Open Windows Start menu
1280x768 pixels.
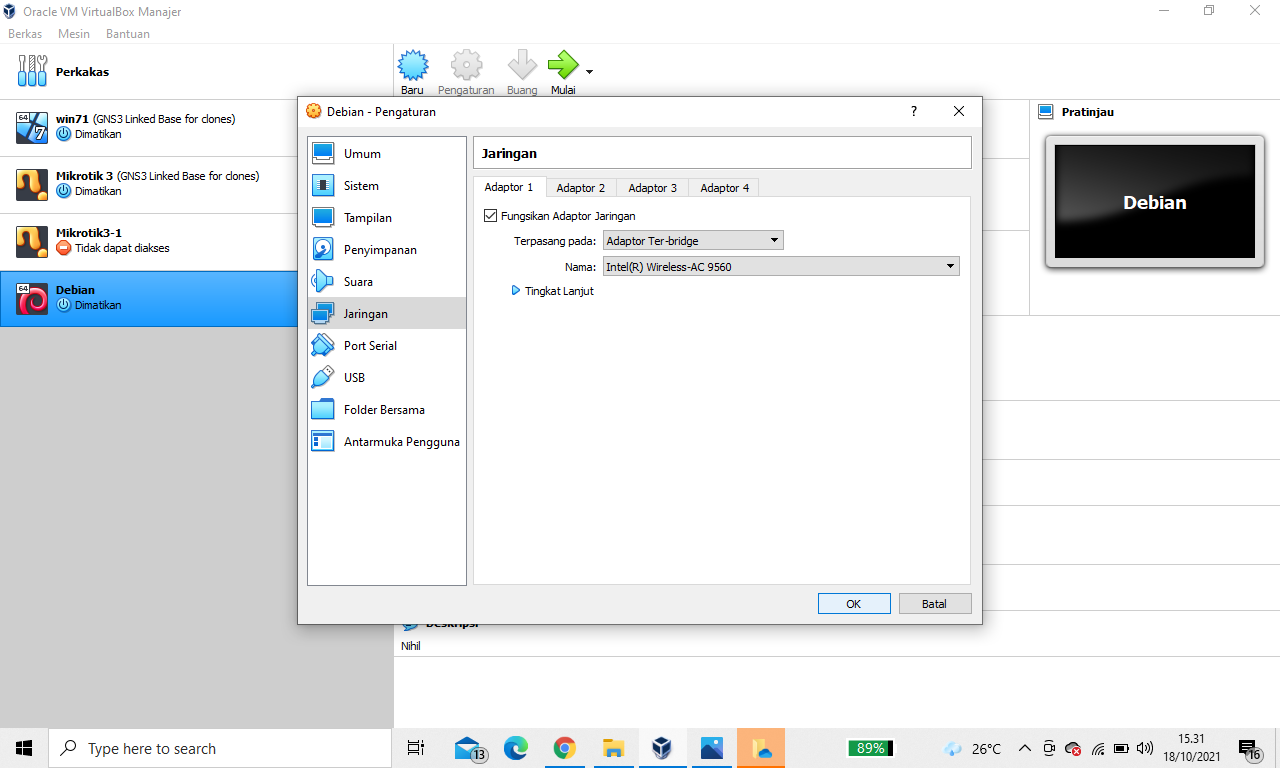(x=24, y=748)
